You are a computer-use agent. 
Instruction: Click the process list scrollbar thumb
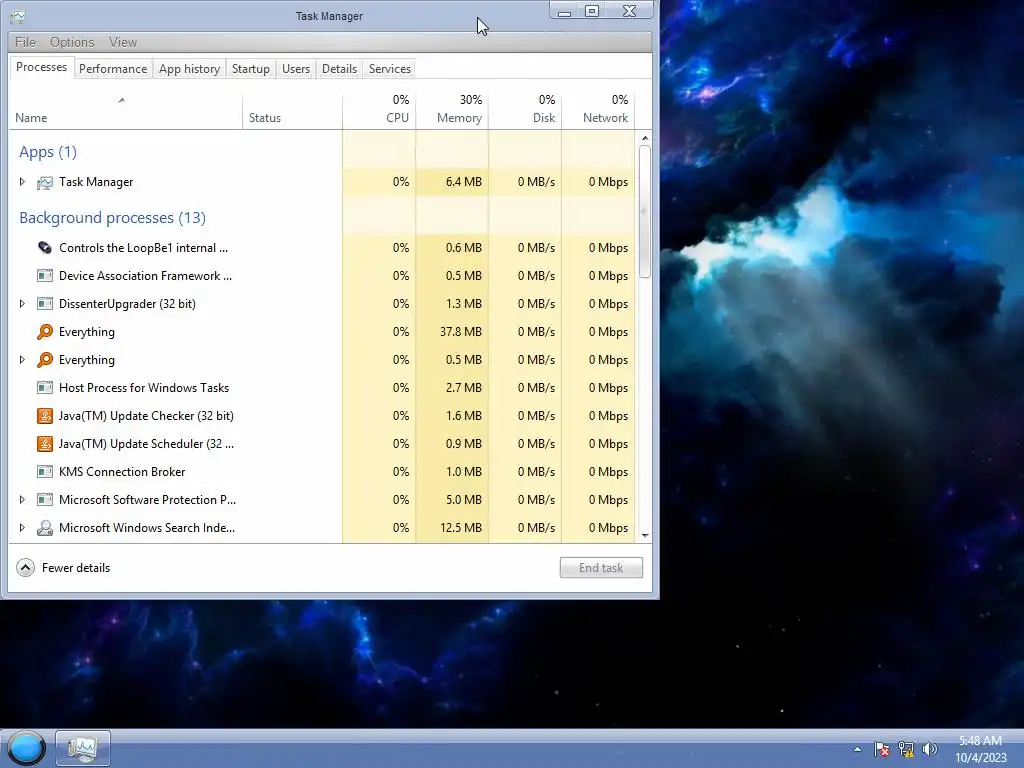[645, 211]
